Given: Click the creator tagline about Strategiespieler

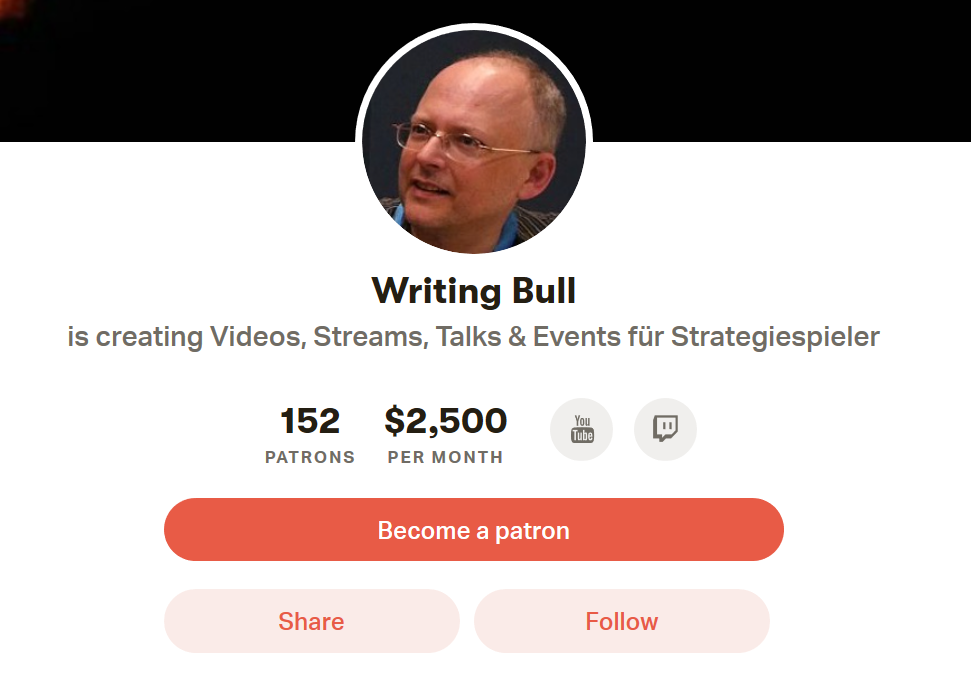Looking at the screenshot, I should pyautogui.click(x=474, y=337).
